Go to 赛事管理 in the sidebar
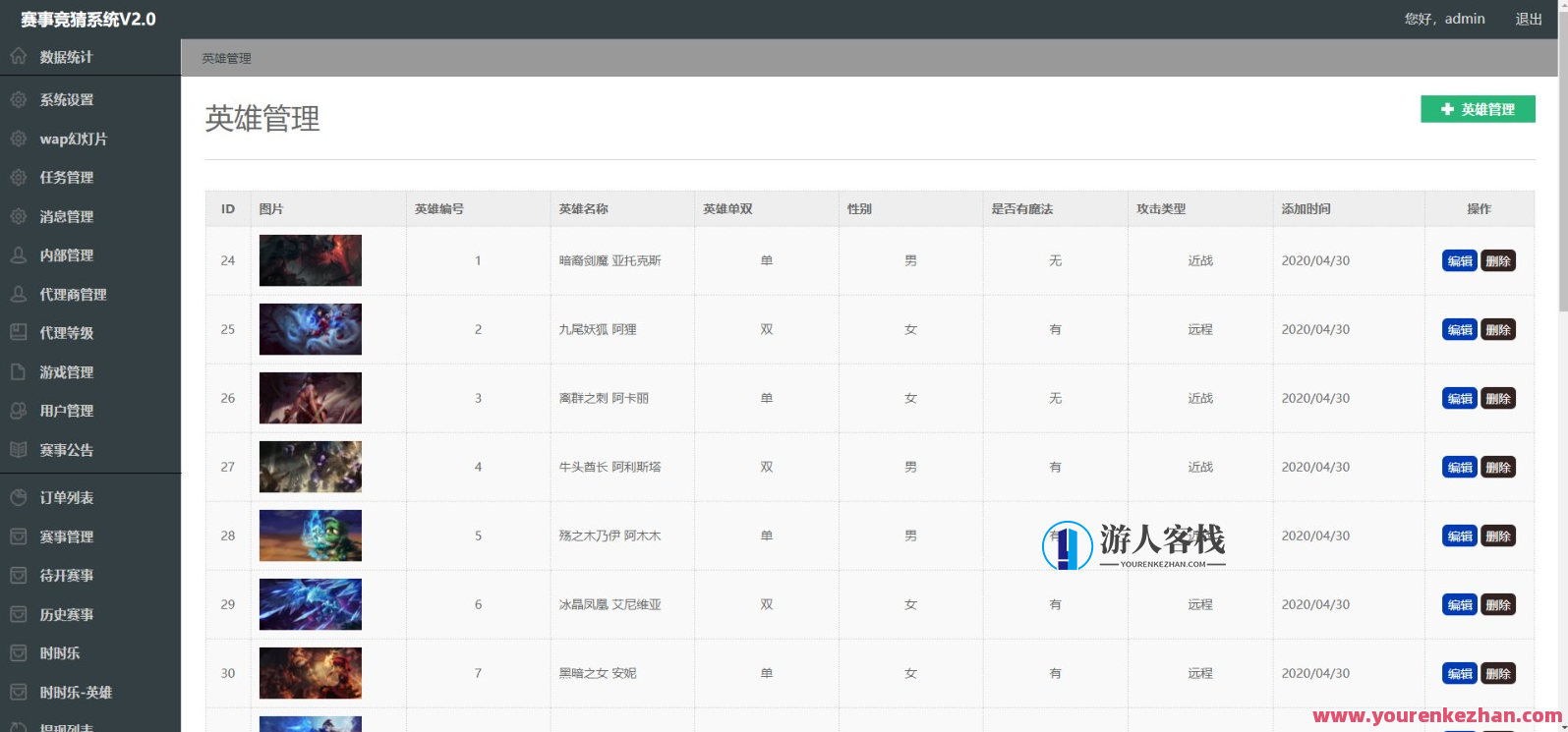1568x732 pixels. click(x=67, y=536)
